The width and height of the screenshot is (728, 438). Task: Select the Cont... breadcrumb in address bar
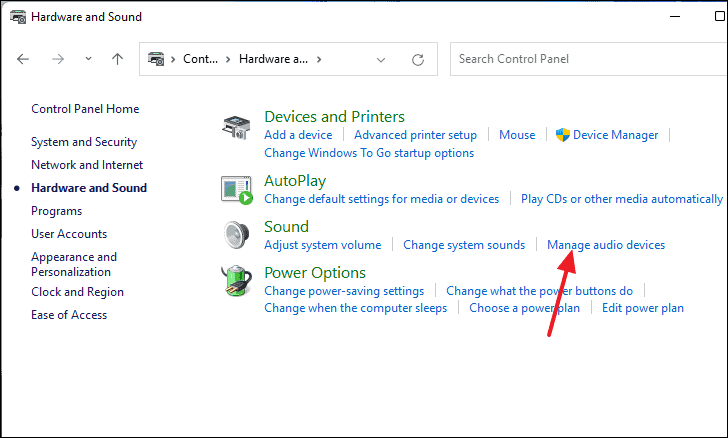[x=200, y=59]
